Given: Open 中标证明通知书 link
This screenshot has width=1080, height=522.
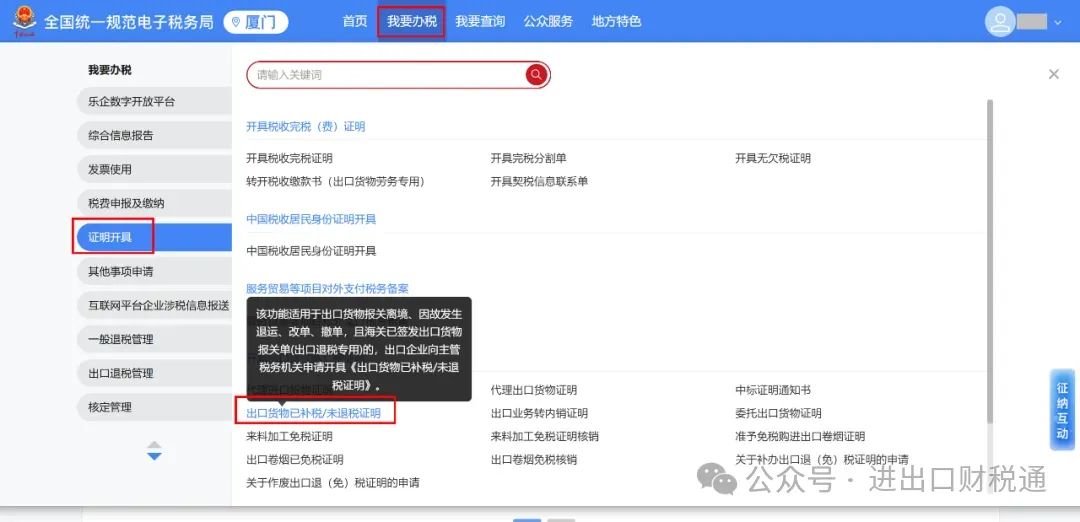Looking at the screenshot, I should (773, 390).
